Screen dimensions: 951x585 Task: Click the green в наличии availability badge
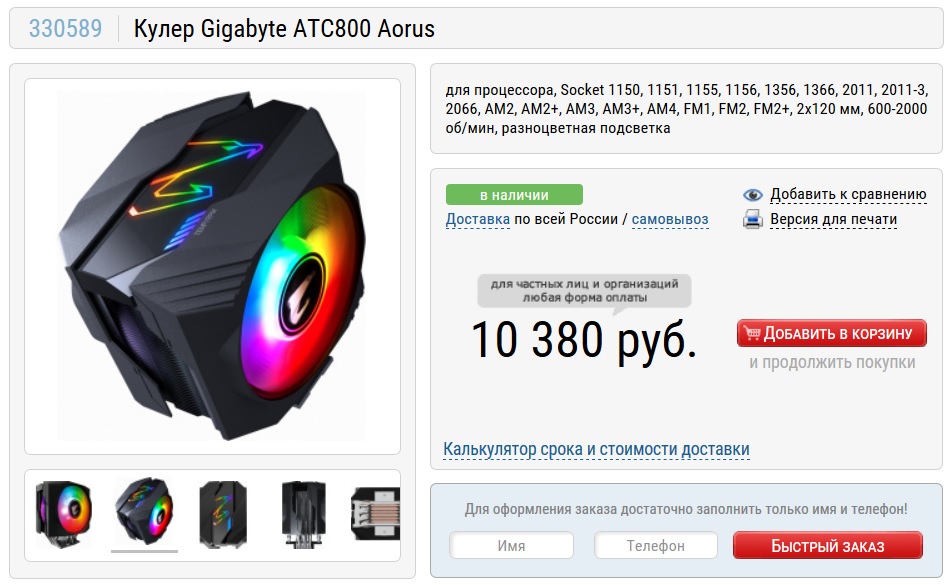(x=514, y=195)
